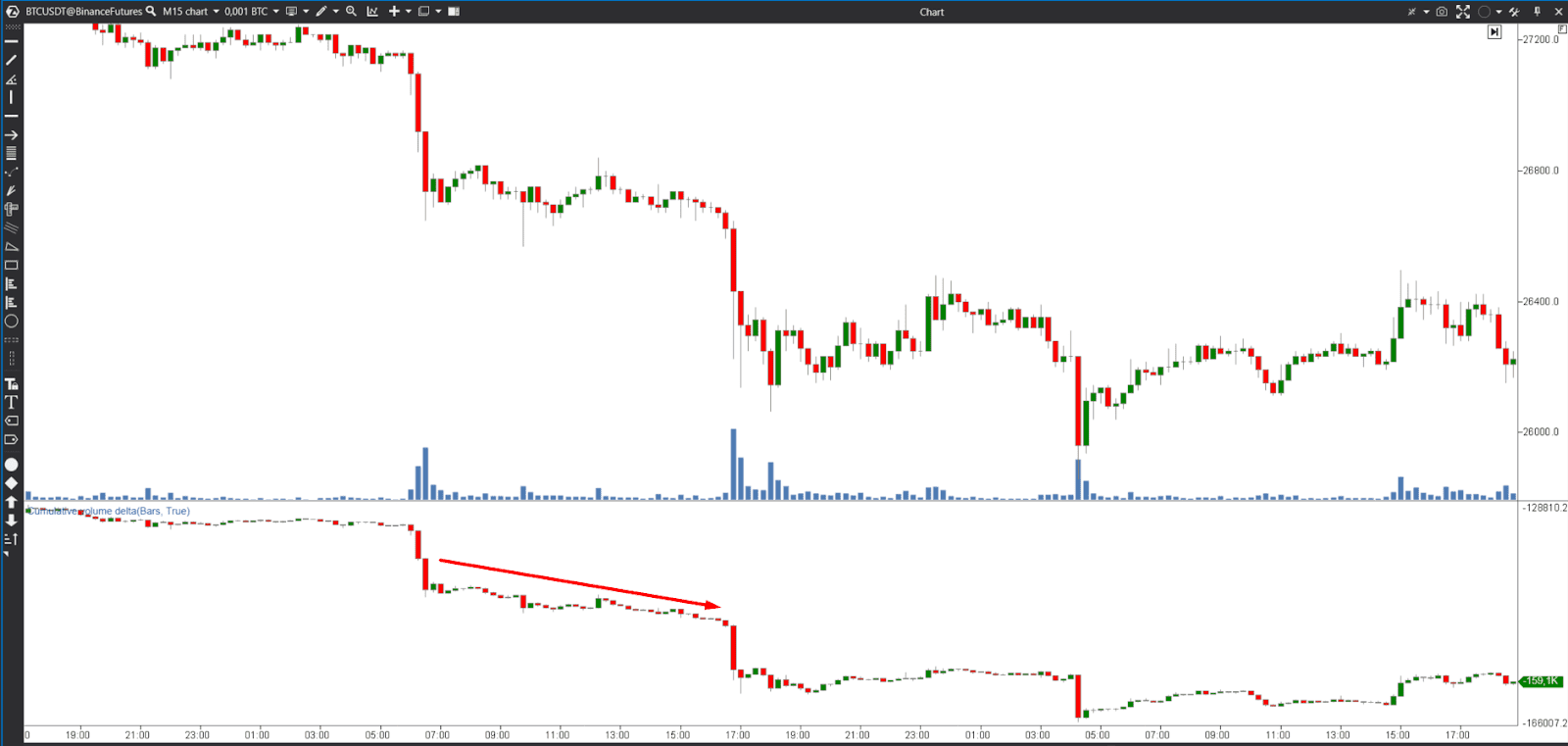This screenshot has height=746, width=1568.
Task: Expand the small arrow at drawing toolbar bottom
Action: coord(6,555)
